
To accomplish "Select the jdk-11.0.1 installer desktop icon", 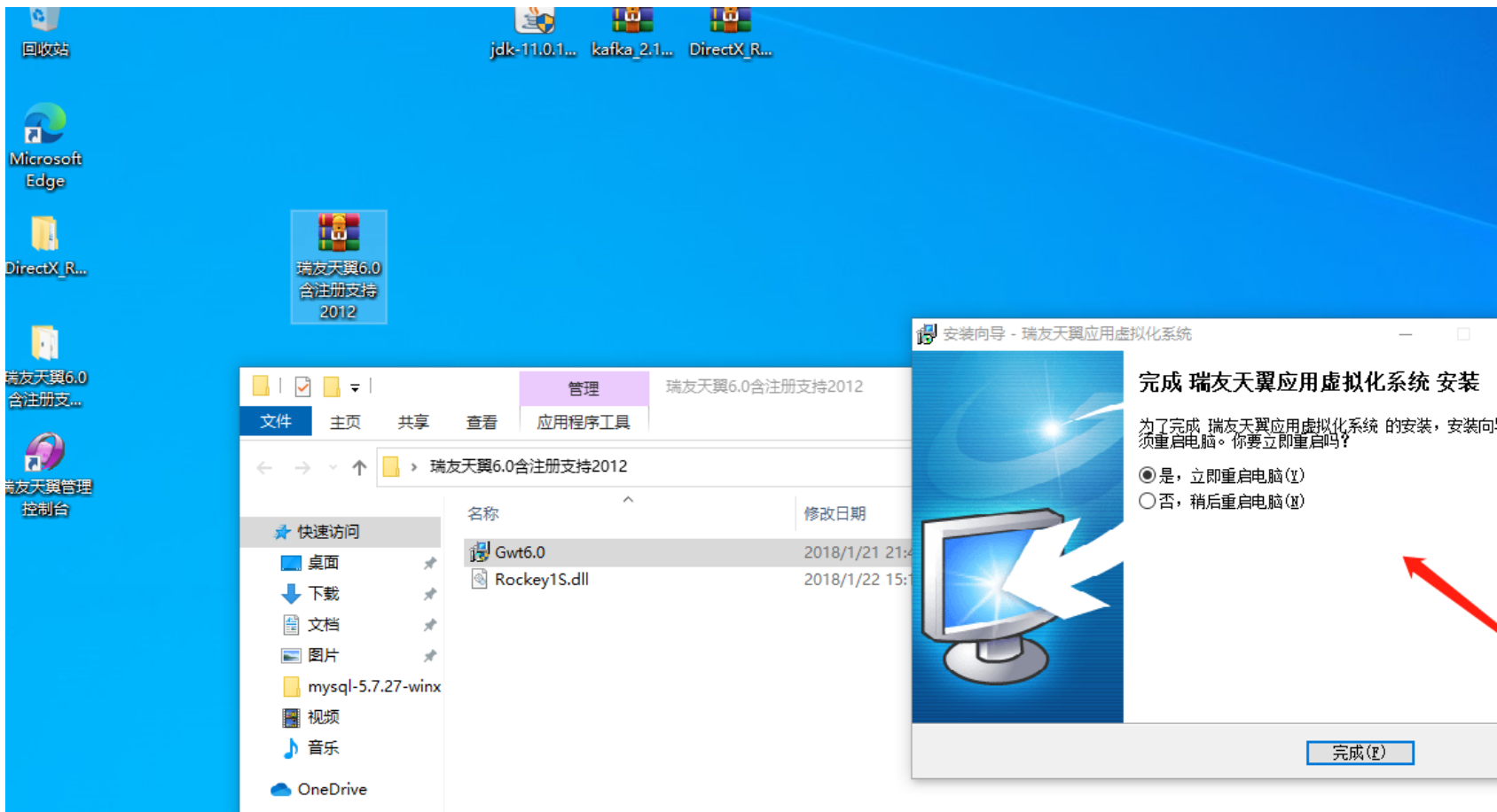I will tap(534, 32).
